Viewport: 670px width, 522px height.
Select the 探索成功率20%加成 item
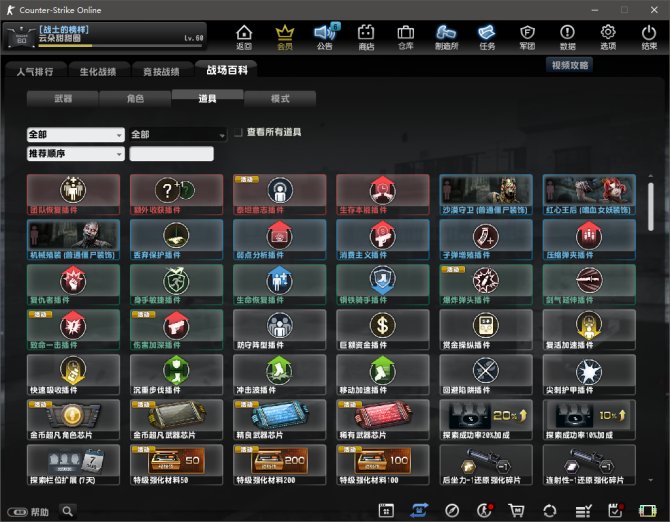486,419
